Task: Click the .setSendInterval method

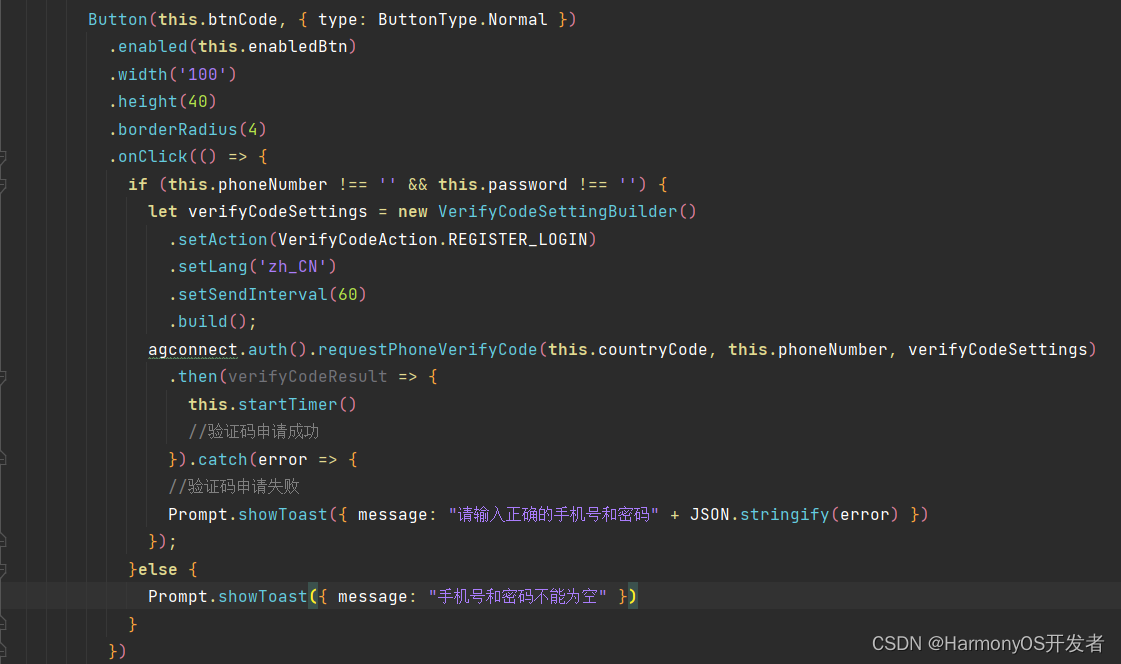Action: [x=248, y=294]
